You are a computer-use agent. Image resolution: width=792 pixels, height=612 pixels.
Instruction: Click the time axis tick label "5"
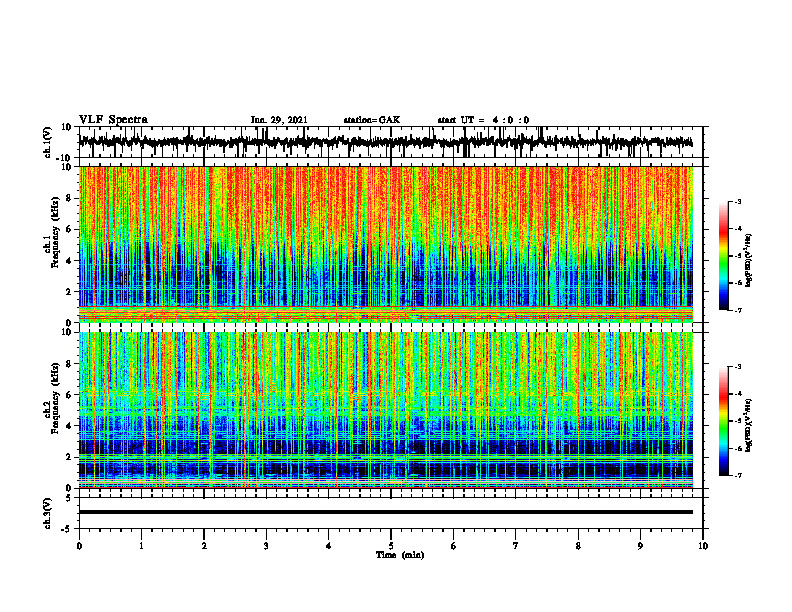[391, 546]
